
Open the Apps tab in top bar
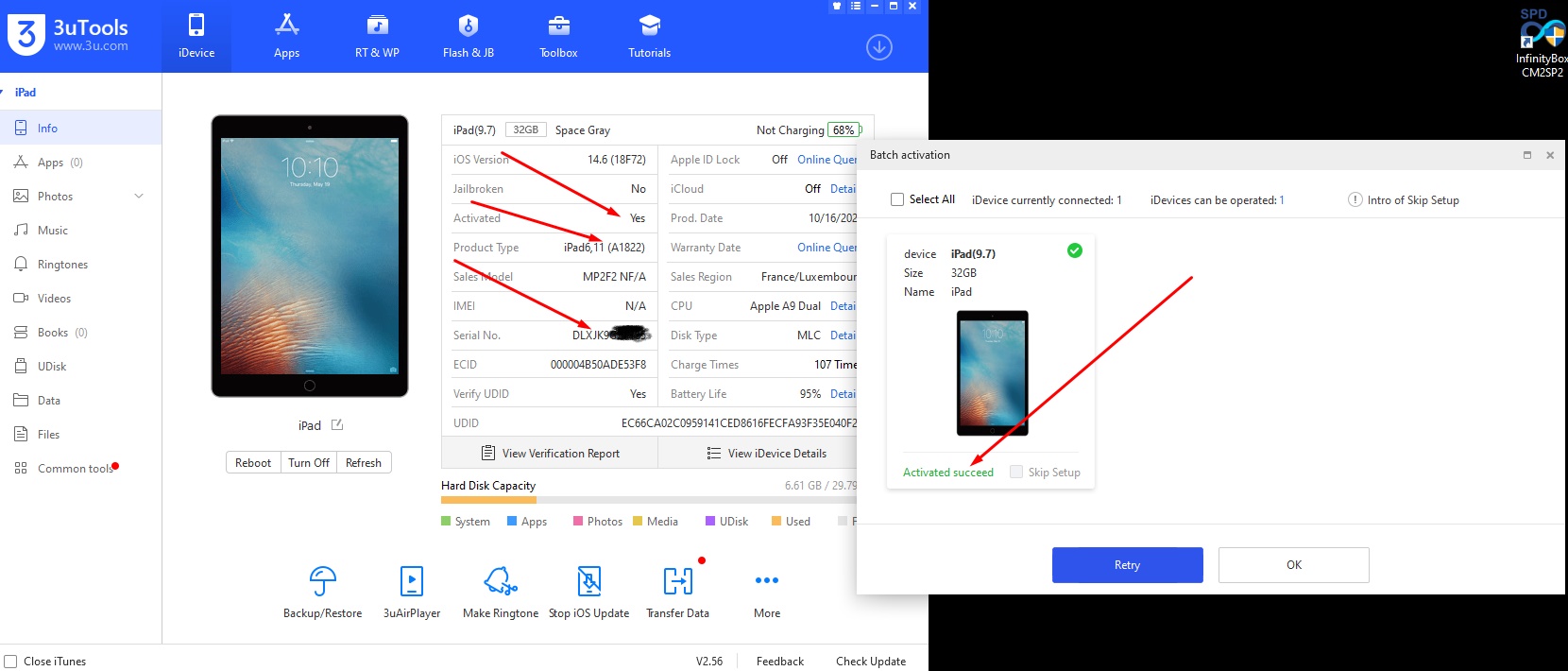286,36
